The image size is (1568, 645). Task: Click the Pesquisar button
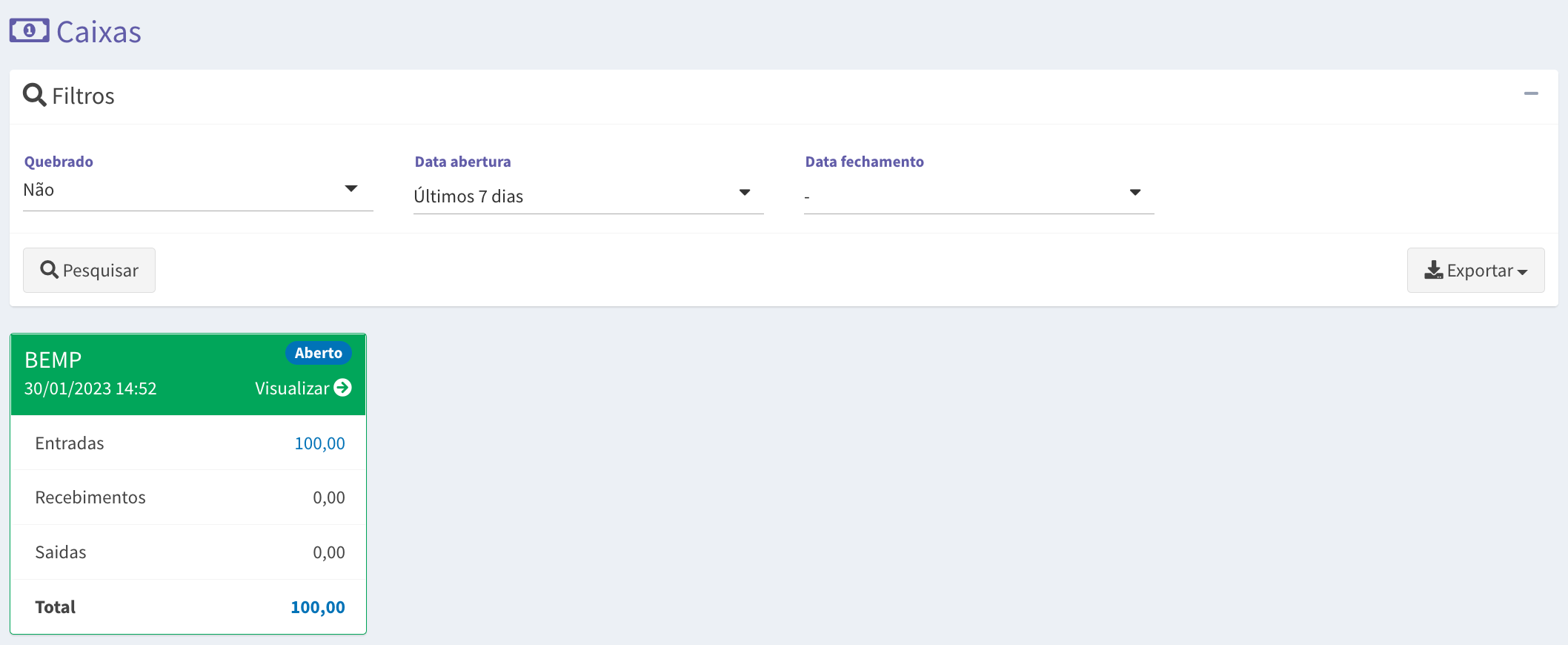(x=89, y=270)
